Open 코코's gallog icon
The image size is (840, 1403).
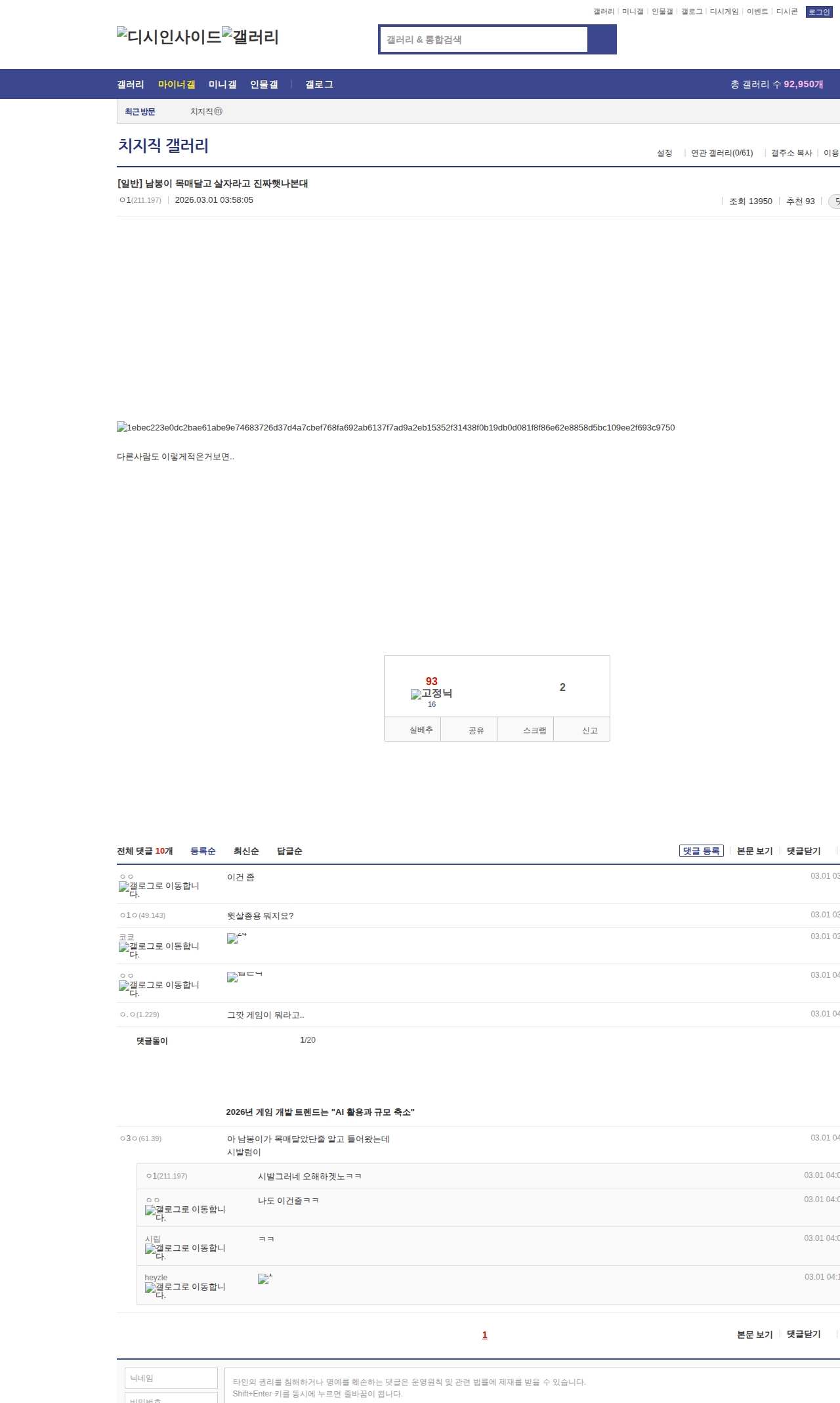tap(159, 950)
